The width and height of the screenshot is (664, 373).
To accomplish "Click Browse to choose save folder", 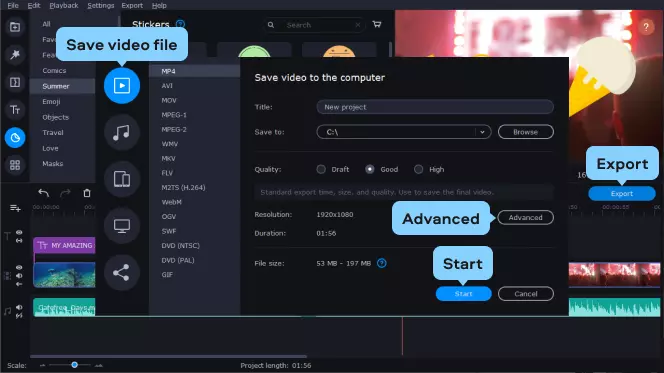I will 526,132.
